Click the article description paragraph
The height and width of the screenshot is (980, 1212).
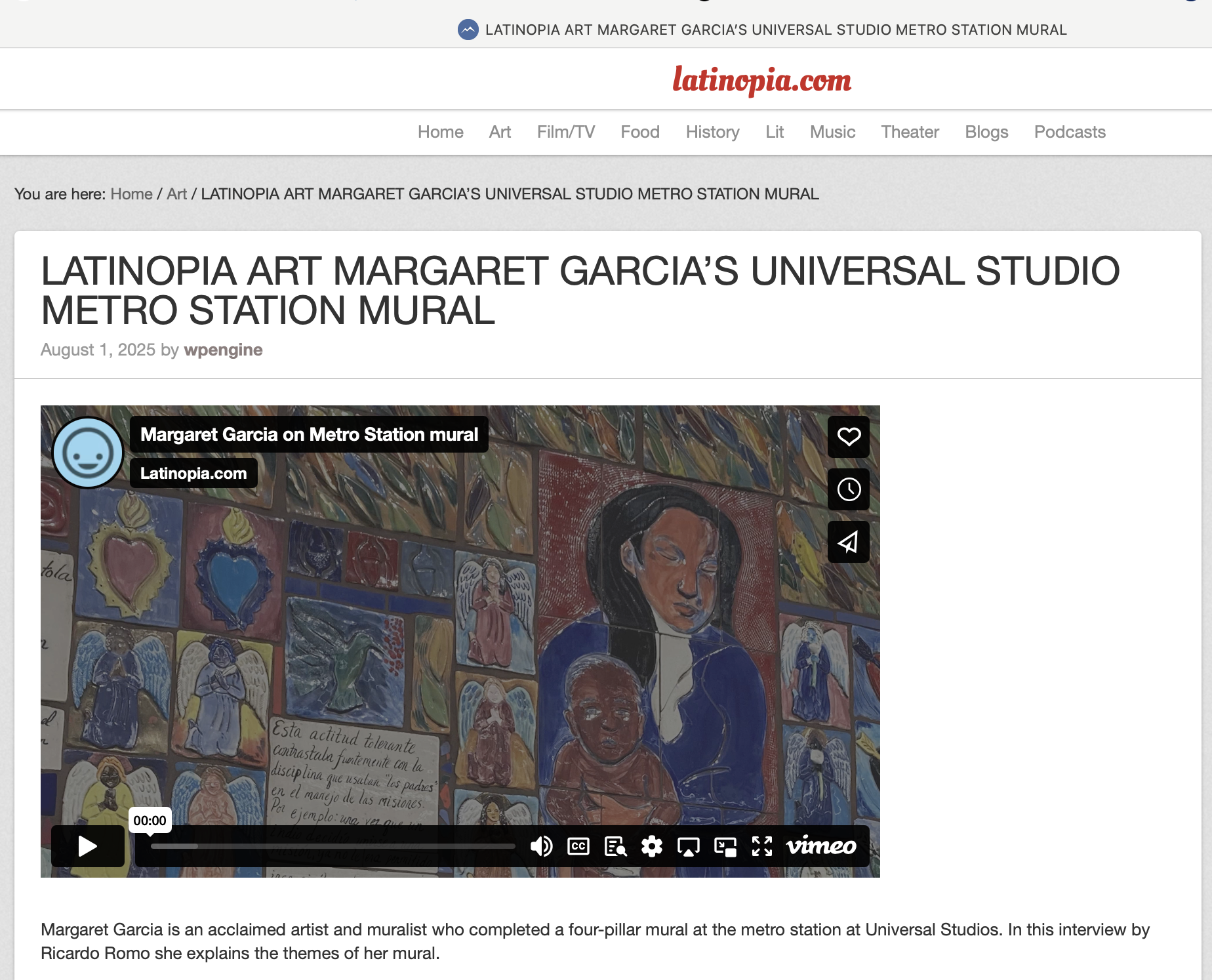[x=595, y=941]
